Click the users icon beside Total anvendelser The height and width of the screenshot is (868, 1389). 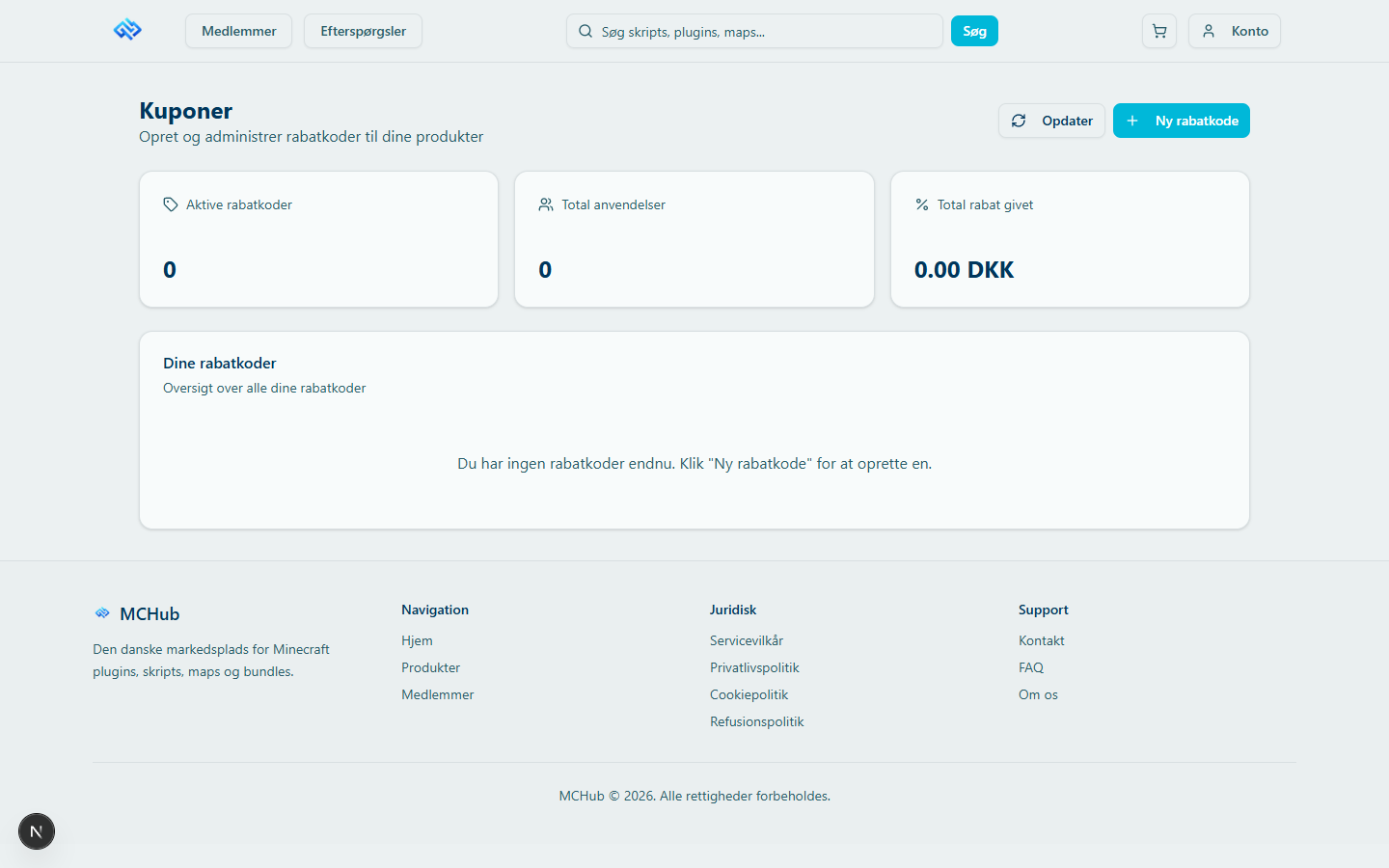click(x=546, y=204)
